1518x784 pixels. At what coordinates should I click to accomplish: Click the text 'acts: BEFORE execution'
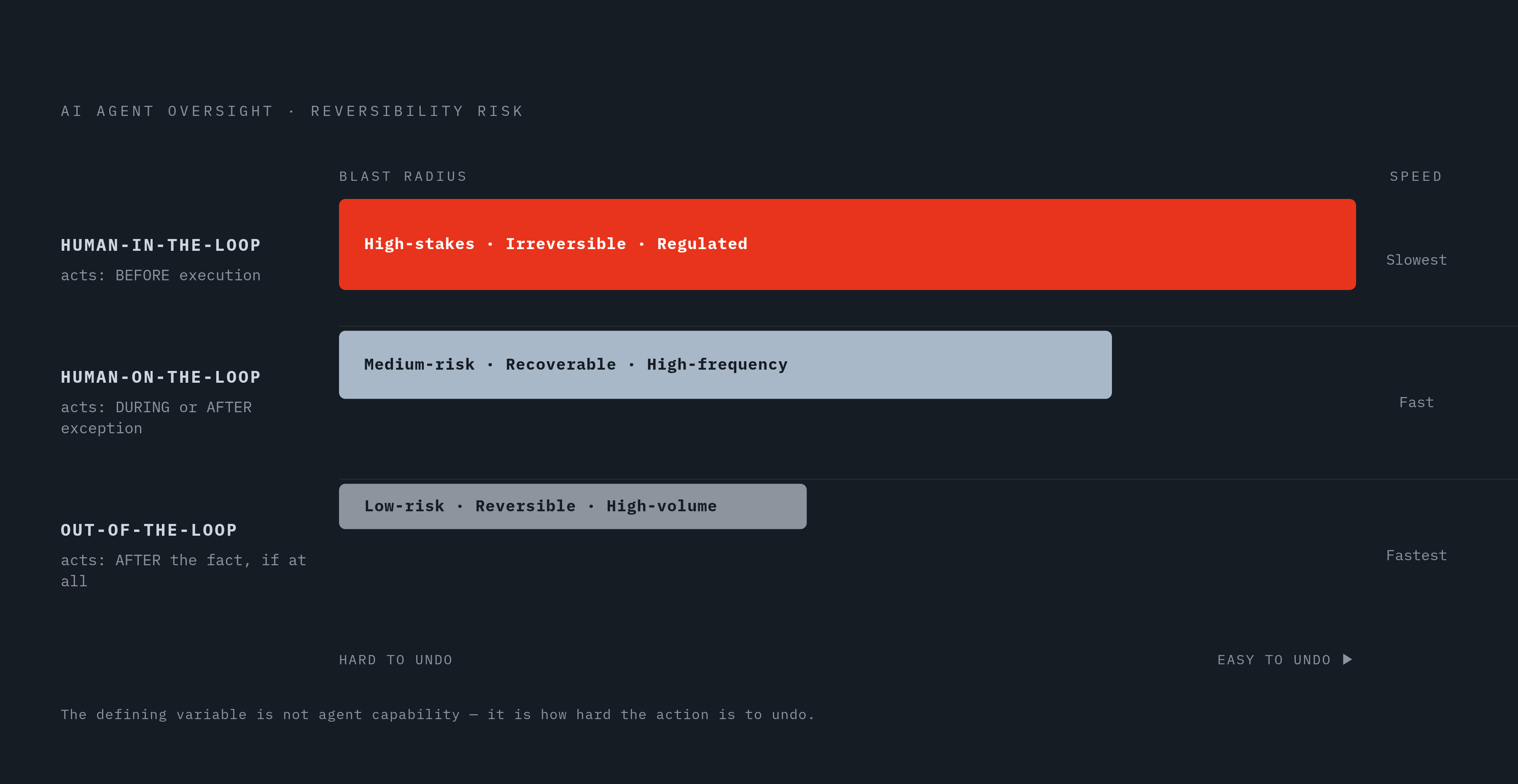161,275
